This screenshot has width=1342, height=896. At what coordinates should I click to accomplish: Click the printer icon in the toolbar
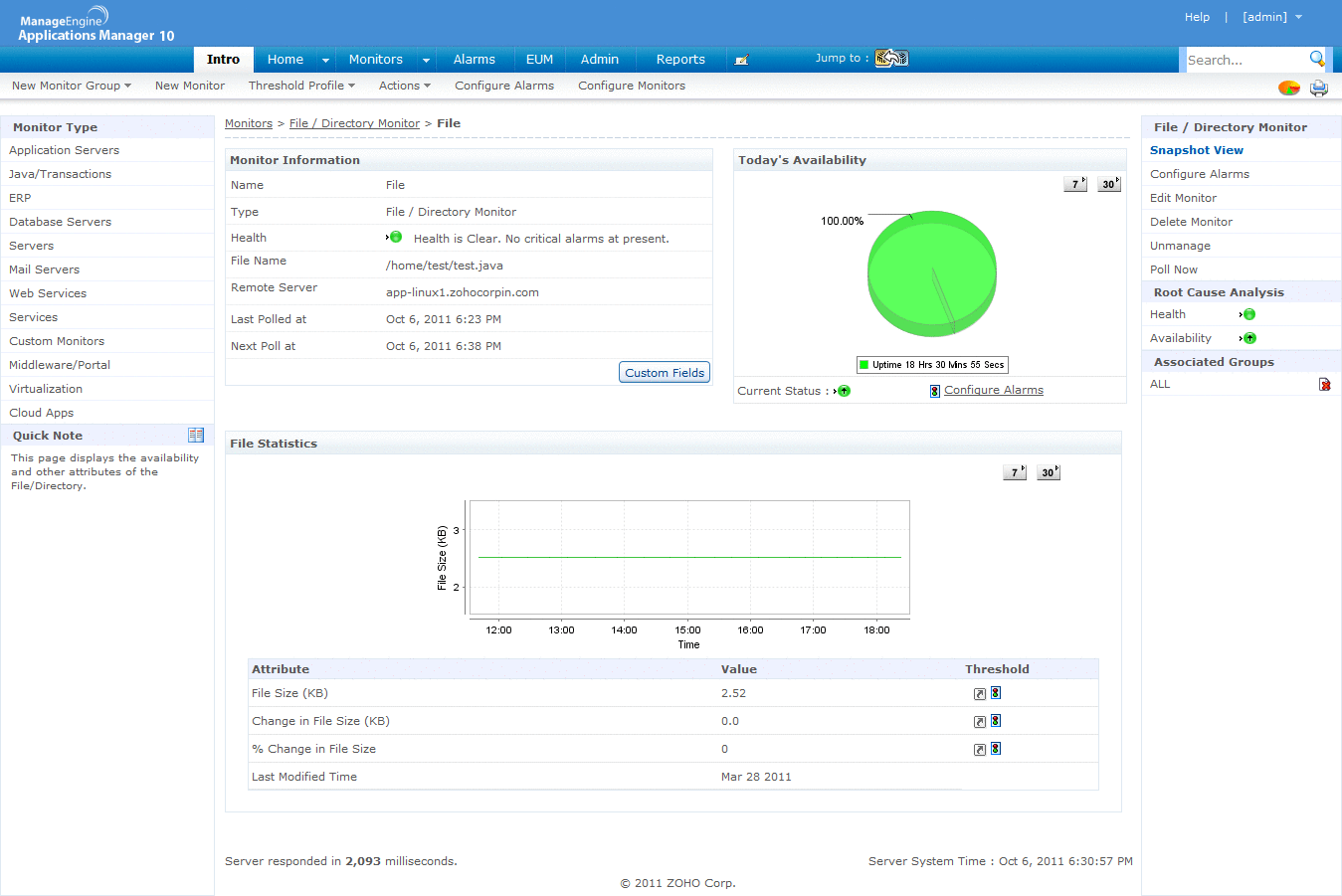[x=1319, y=88]
